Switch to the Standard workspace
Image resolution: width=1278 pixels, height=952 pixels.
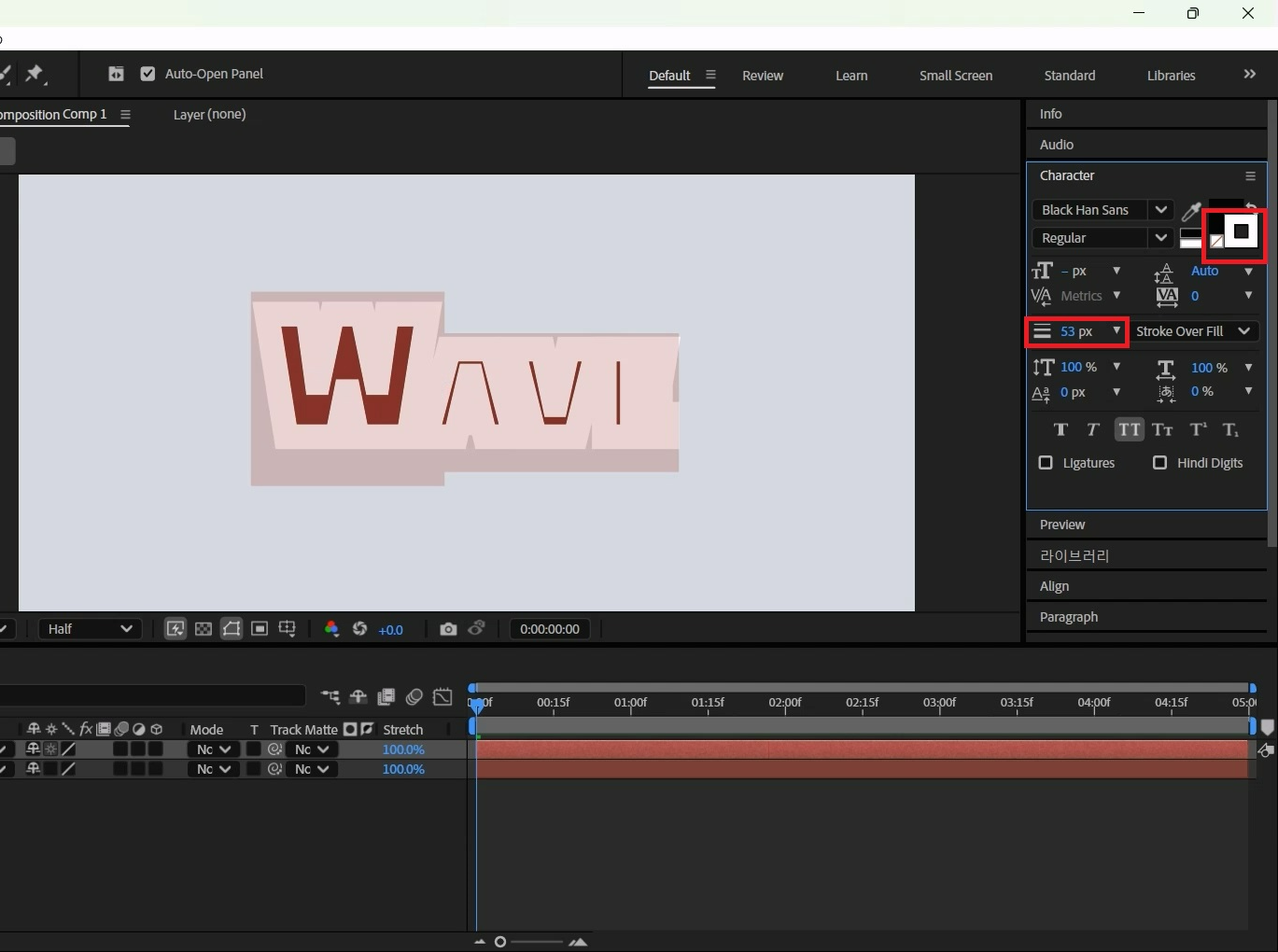click(1070, 76)
